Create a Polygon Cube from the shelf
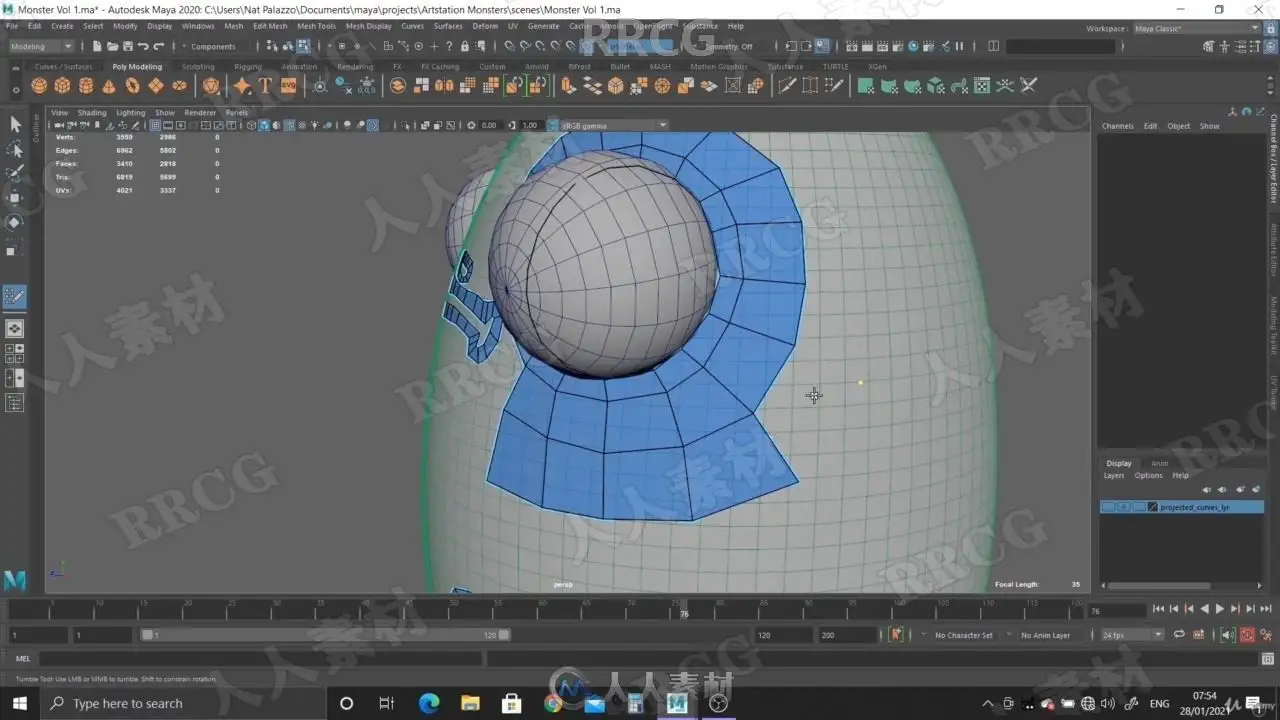 (62, 86)
